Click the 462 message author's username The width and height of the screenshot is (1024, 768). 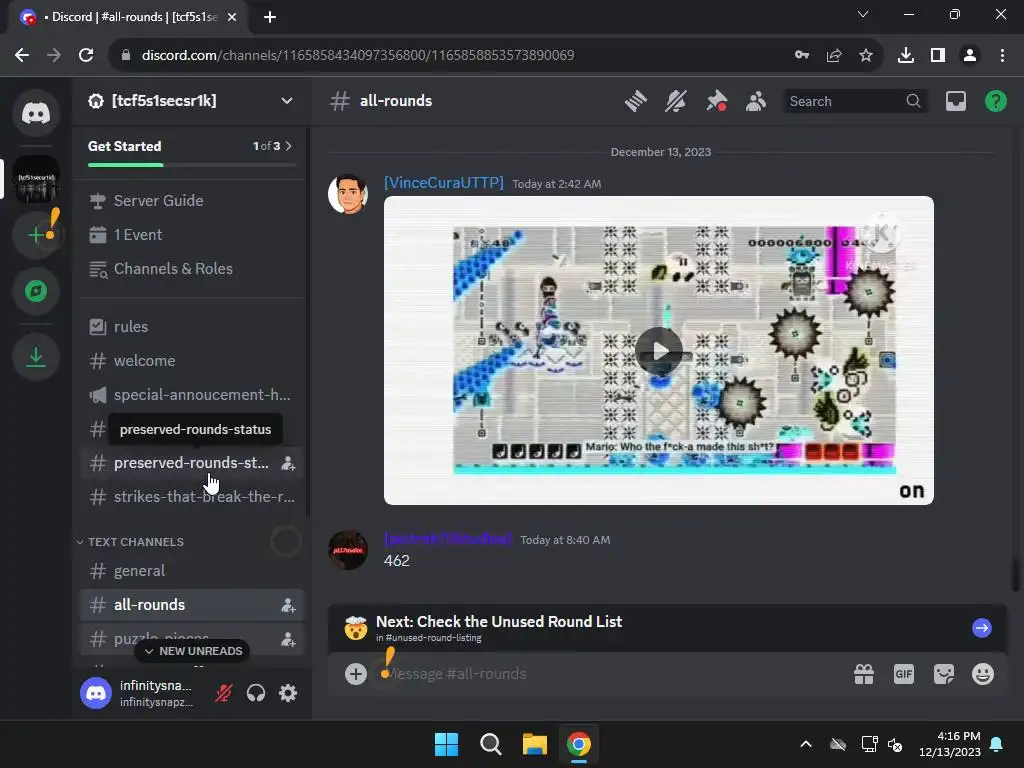[x=448, y=539]
